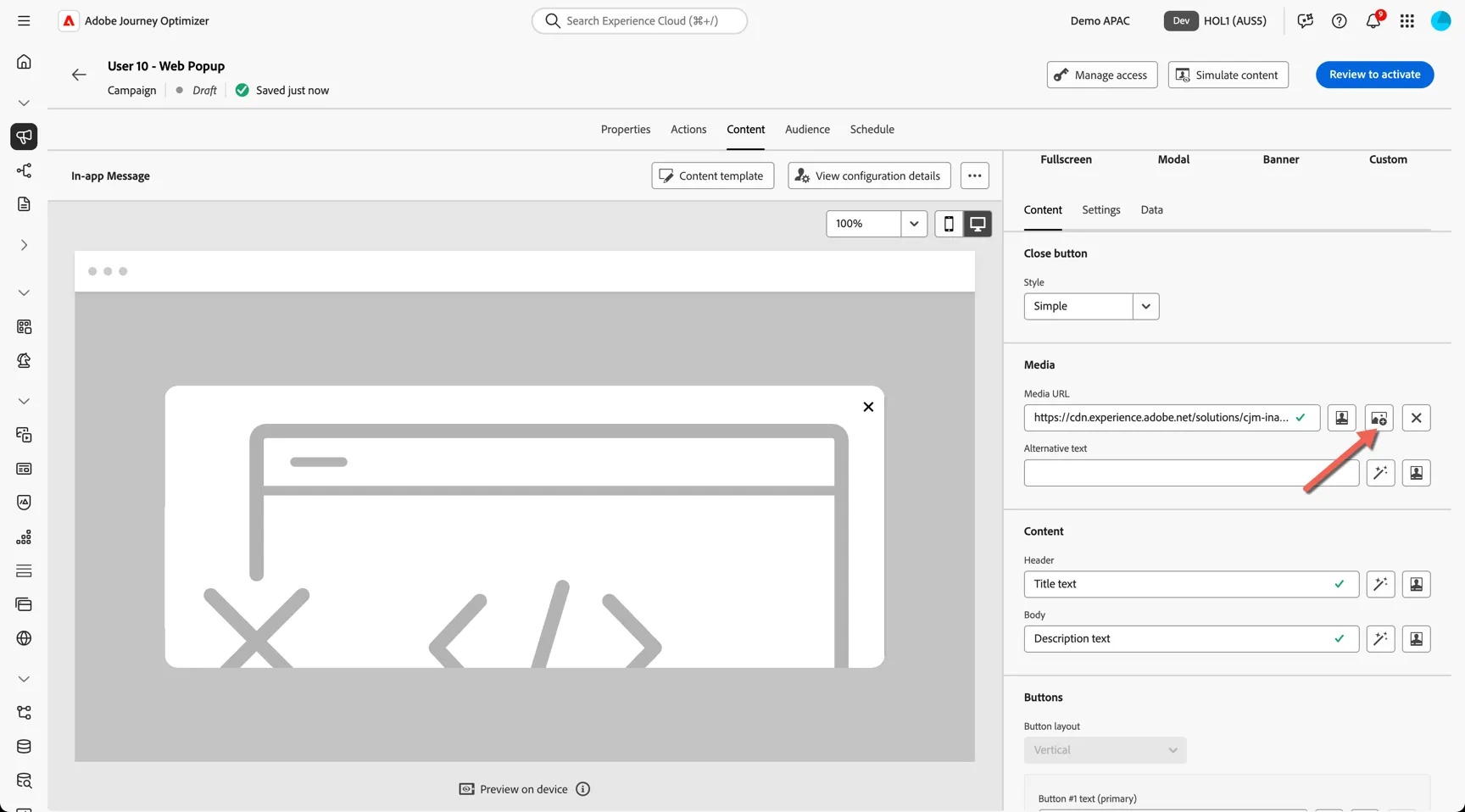Open the database icon in sidebar
1465x812 pixels.
24,747
